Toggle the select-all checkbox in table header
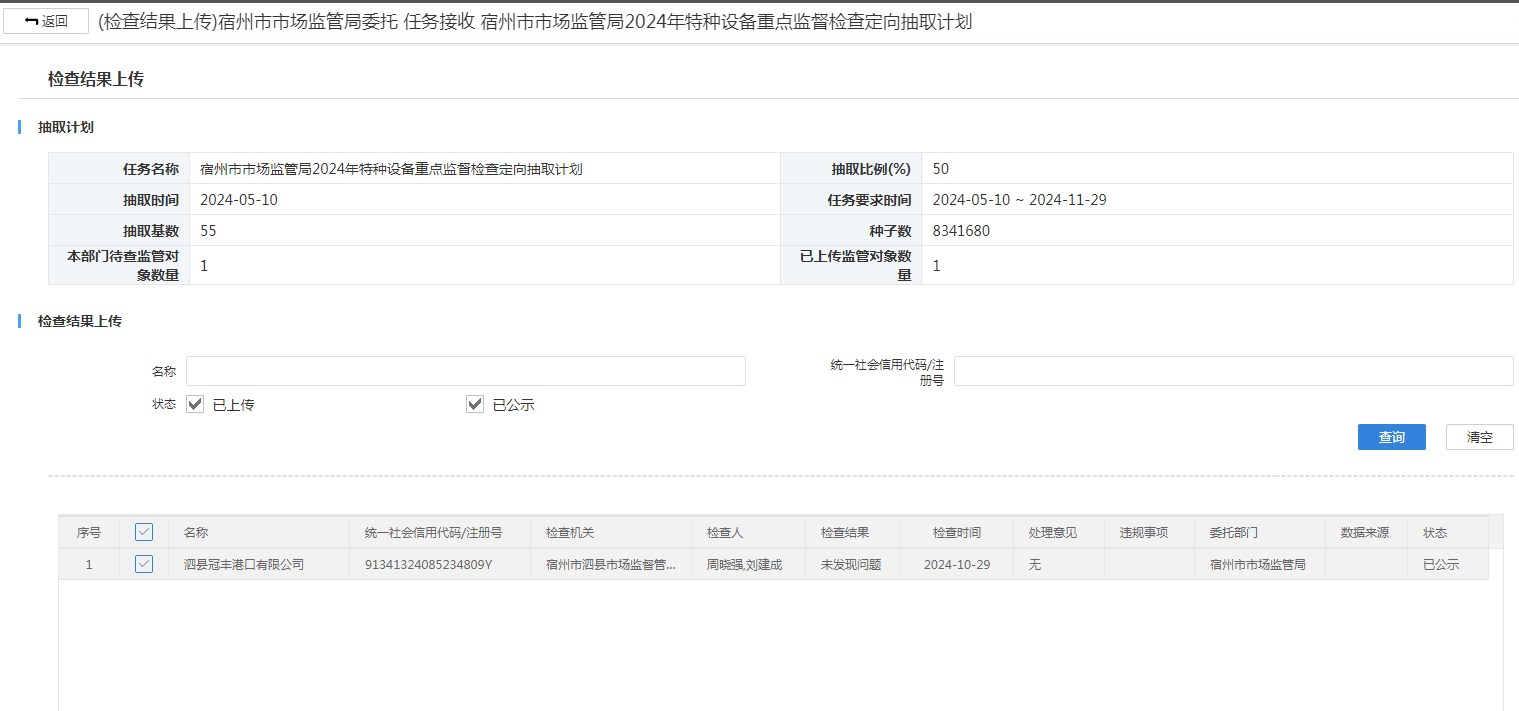The width and height of the screenshot is (1519, 711). (144, 533)
